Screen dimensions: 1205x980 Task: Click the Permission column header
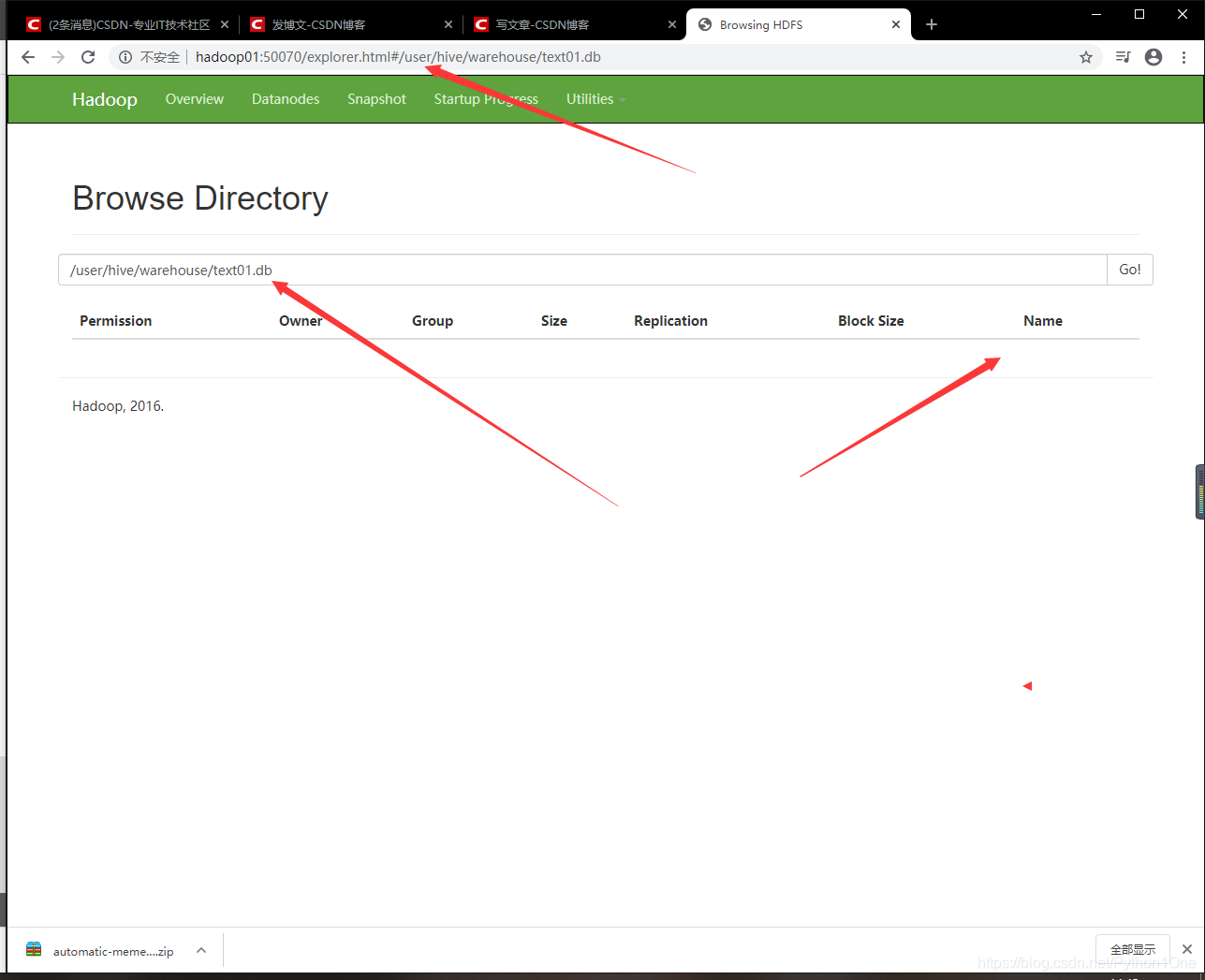pyautogui.click(x=115, y=321)
